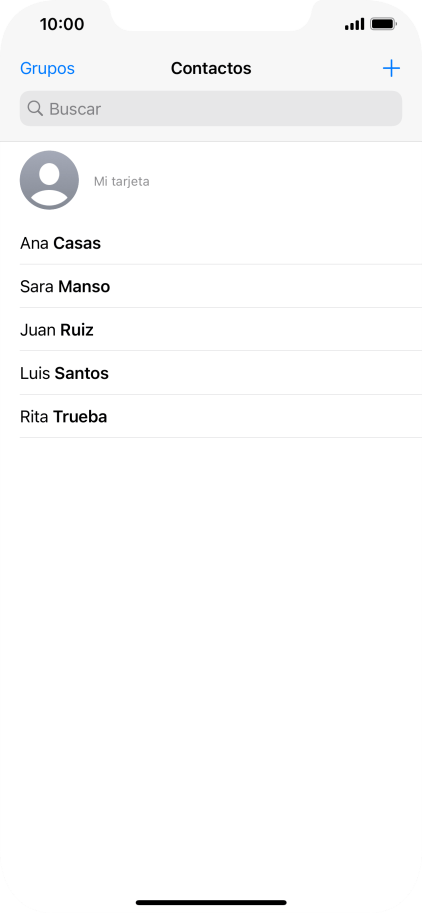422x913 pixels.
Task: Tap the Contactos title header
Action: [x=211, y=68]
